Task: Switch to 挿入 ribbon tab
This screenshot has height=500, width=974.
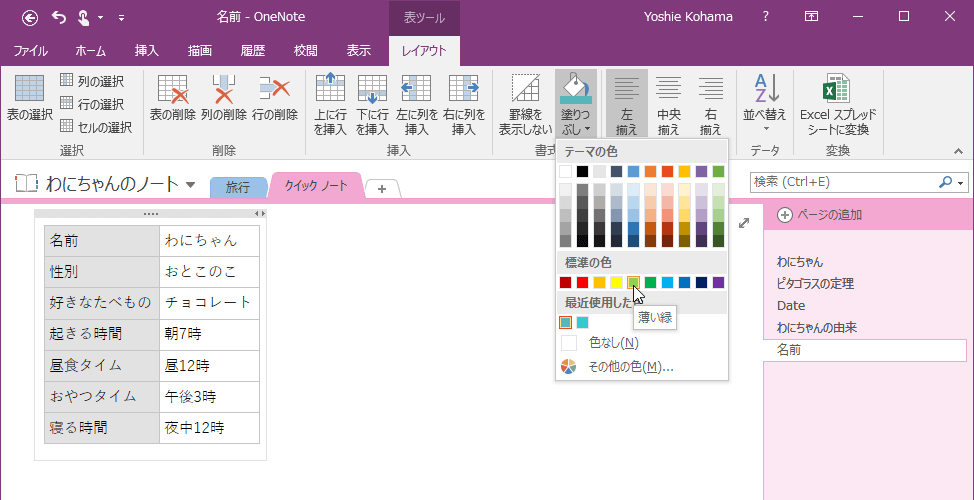Action: point(147,51)
